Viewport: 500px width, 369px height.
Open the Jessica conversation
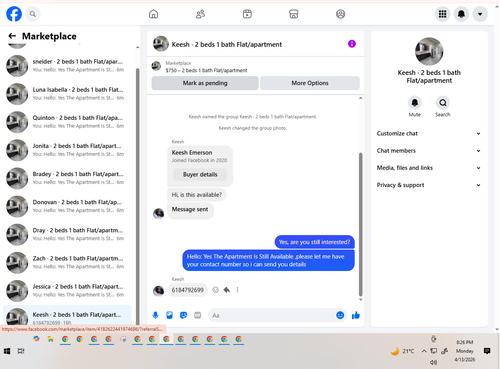[x=68, y=290]
